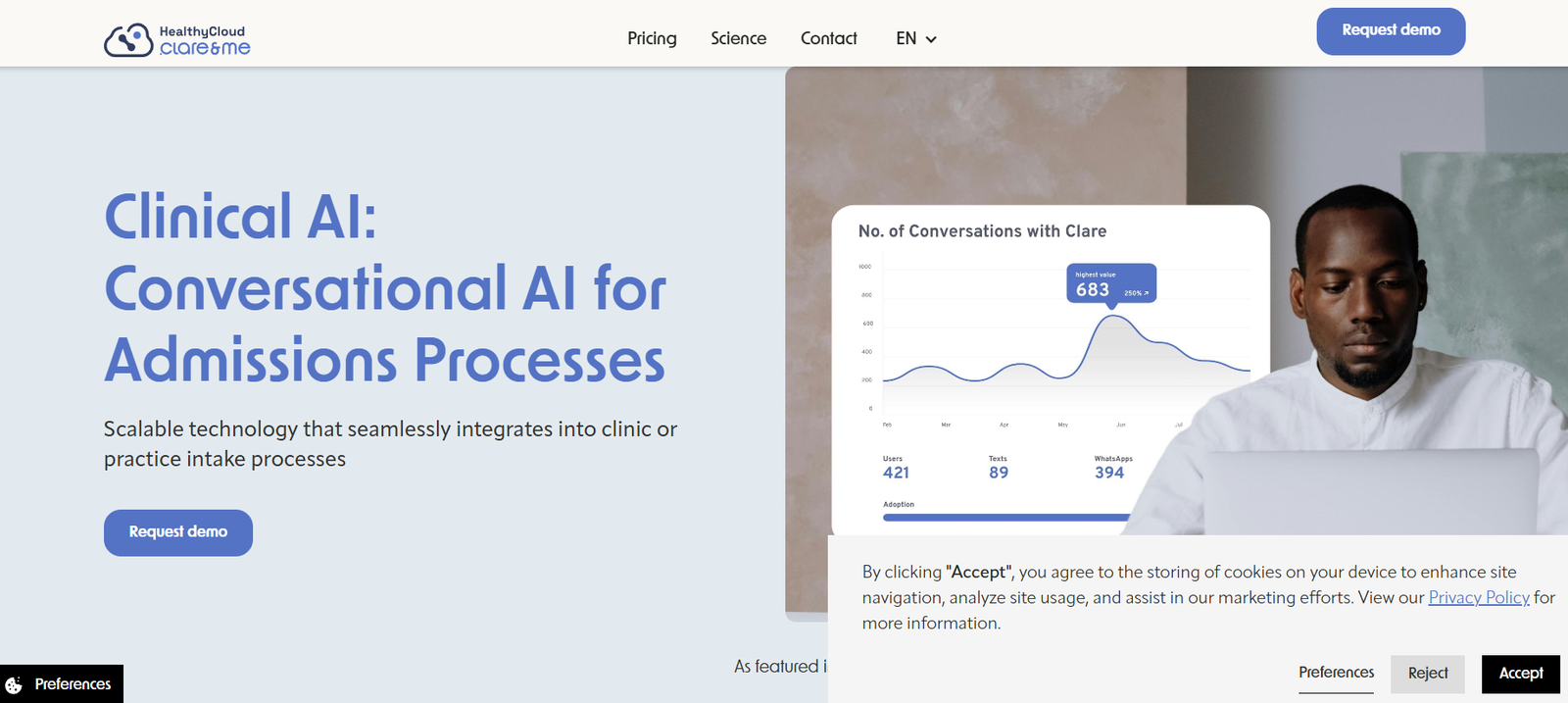
Task: Open Preferences in the cookie banner
Action: tap(1336, 673)
